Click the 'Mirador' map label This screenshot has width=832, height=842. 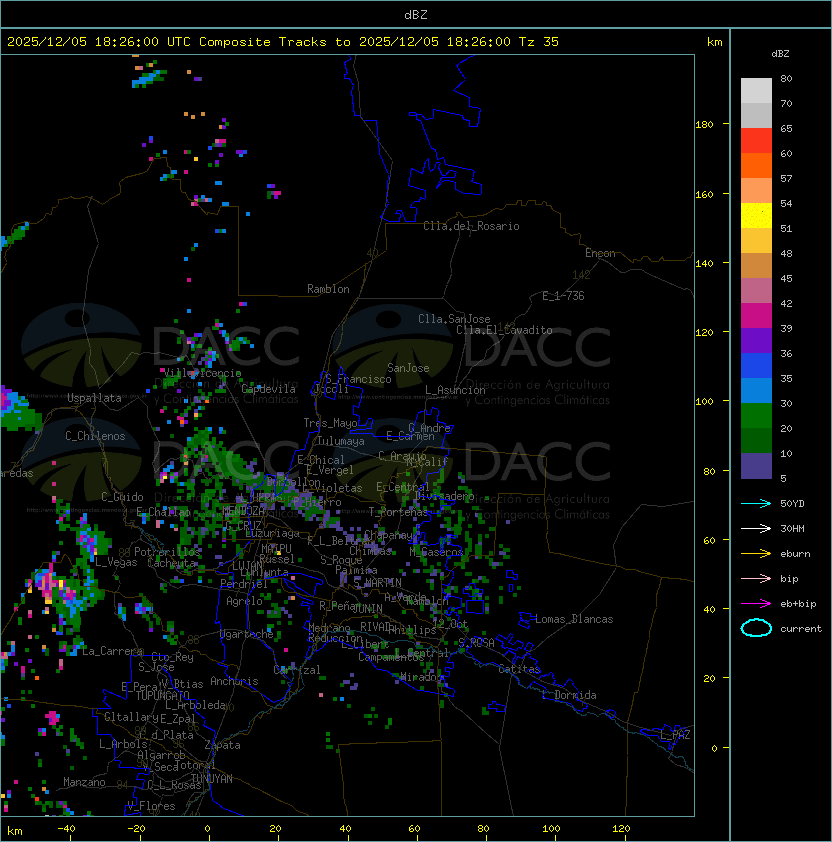[x=419, y=677]
